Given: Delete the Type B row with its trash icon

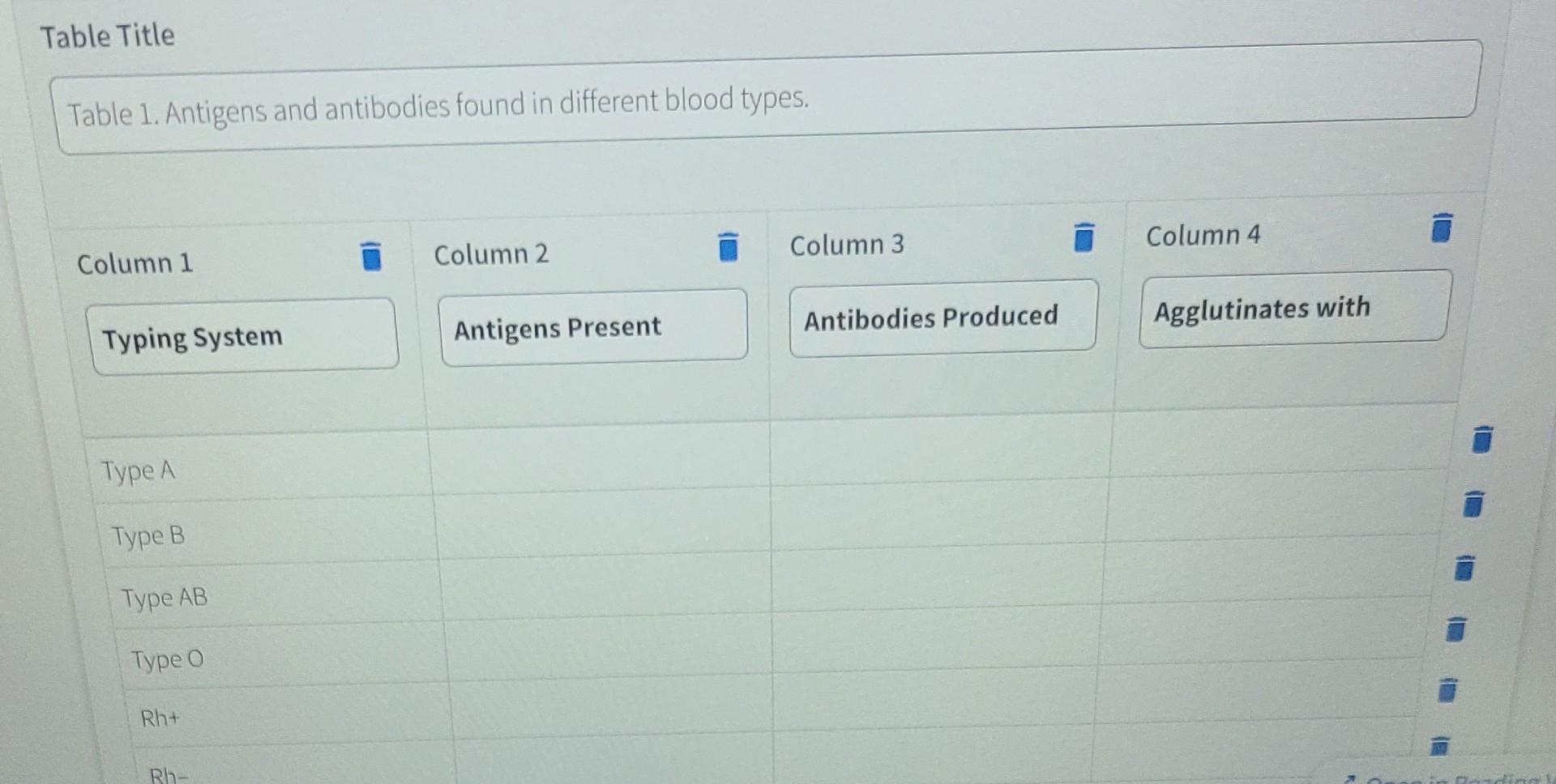Looking at the screenshot, I should pyautogui.click(x=1473, y=505).
